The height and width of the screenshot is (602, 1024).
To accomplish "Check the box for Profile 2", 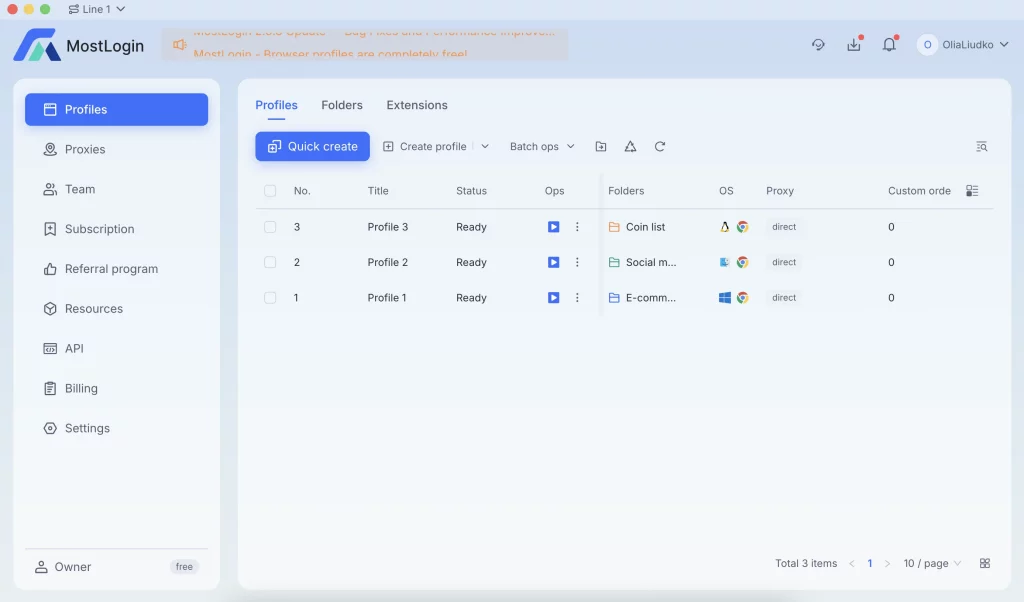I will click(x=270, y=262).
